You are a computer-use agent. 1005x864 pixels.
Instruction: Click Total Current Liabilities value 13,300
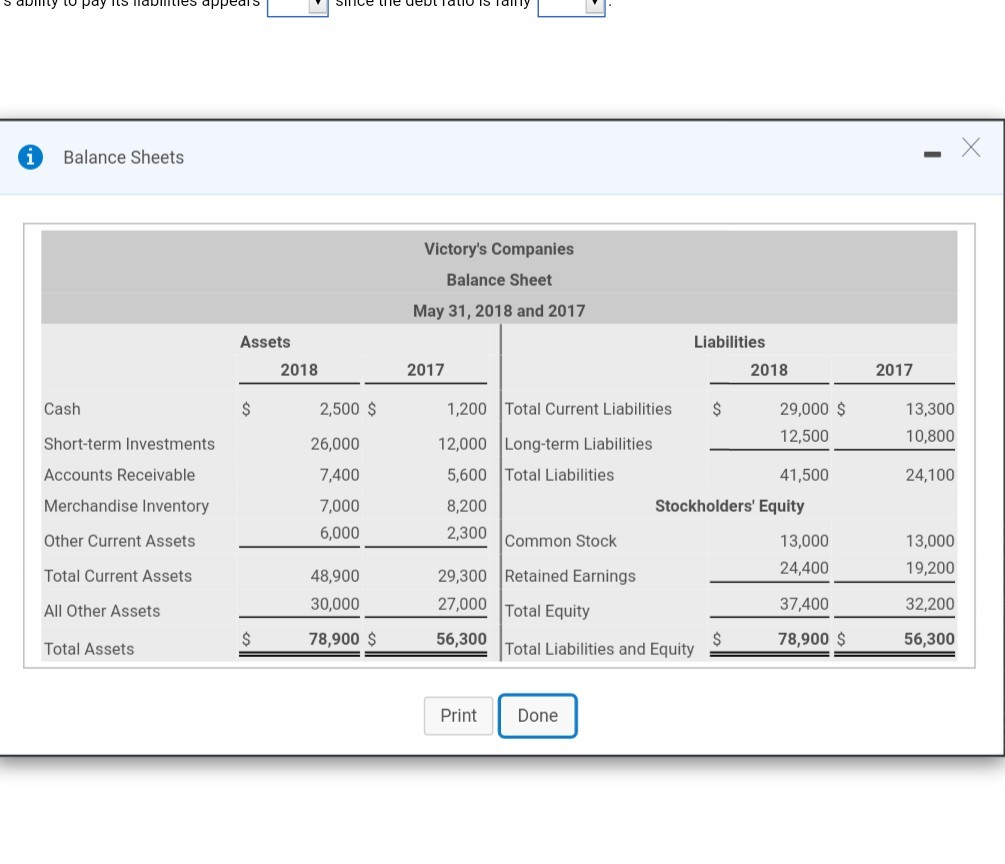930,409
